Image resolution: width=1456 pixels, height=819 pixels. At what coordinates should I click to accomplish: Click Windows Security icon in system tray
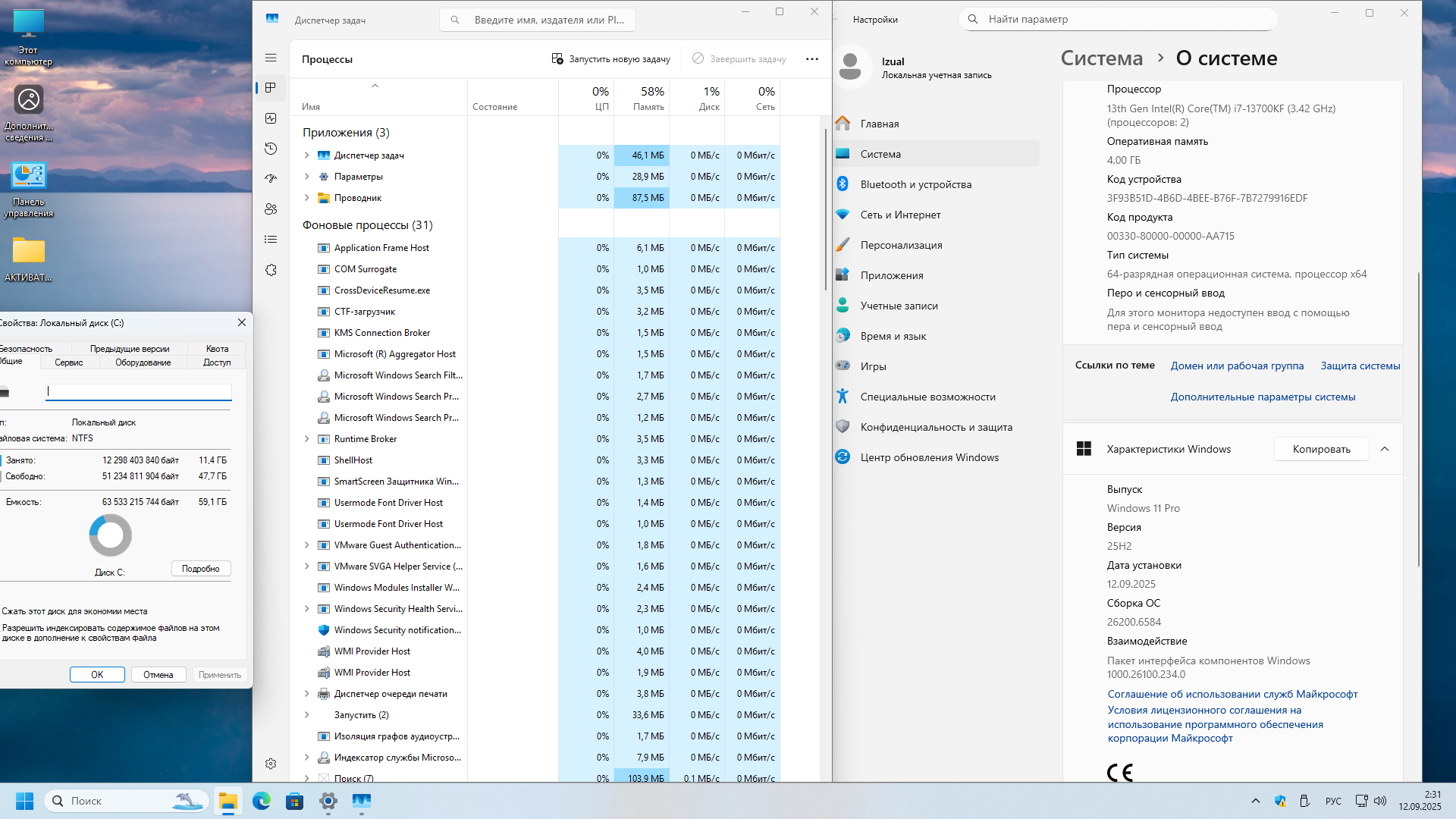tap(1280, 801)
